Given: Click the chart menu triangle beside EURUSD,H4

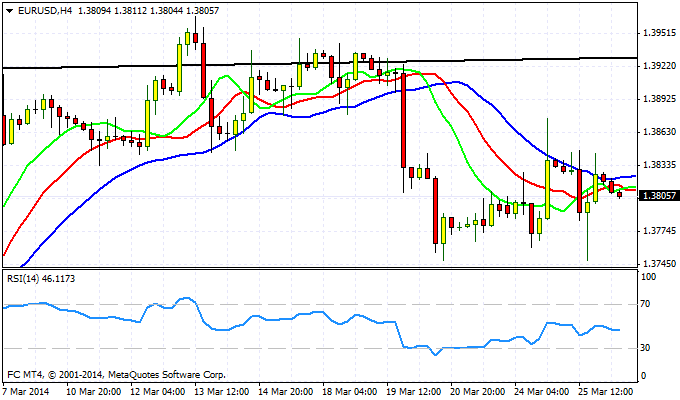Looking at the screenshot, I should click(x=10, y=11).
